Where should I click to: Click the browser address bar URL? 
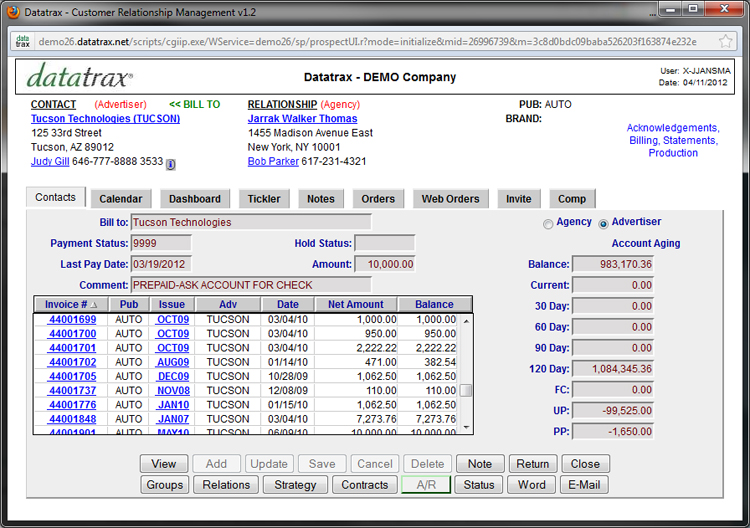click(x=367, y=42)
